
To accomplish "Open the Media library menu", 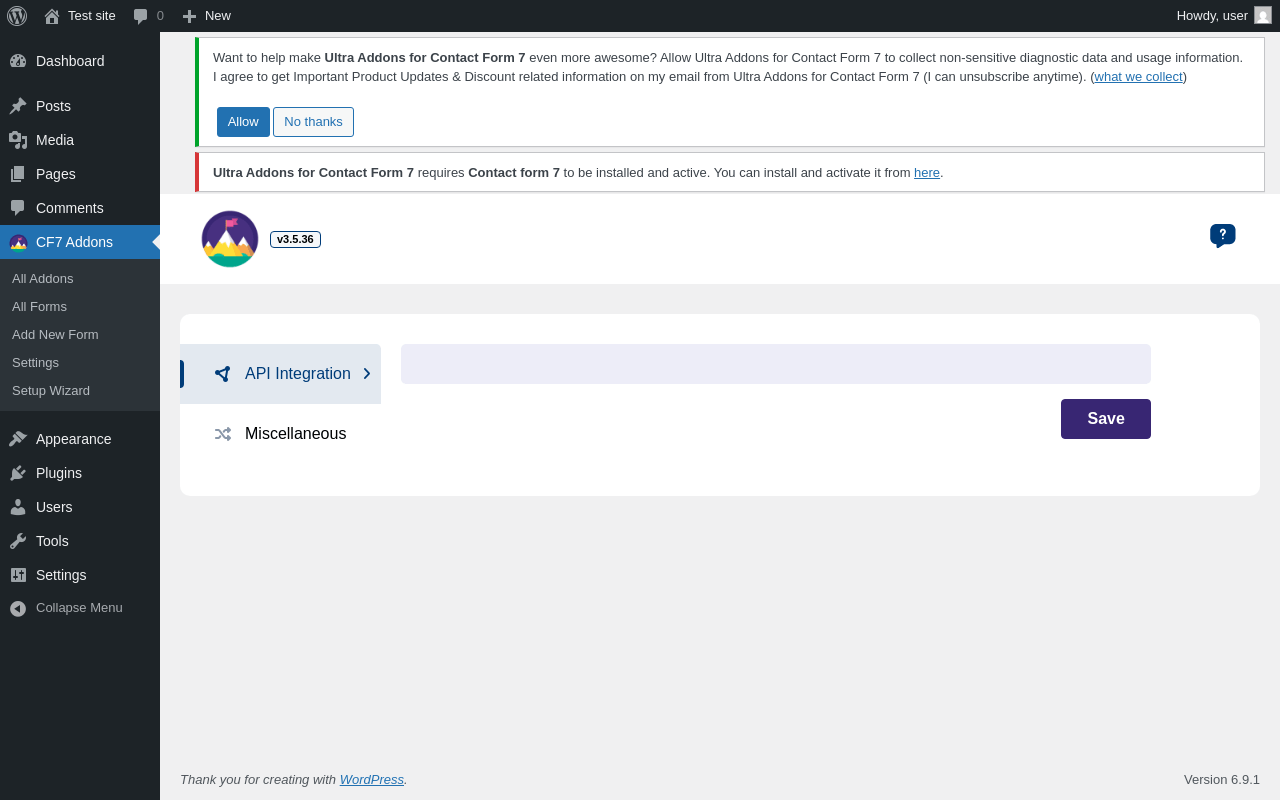I will tap(55, 140).
